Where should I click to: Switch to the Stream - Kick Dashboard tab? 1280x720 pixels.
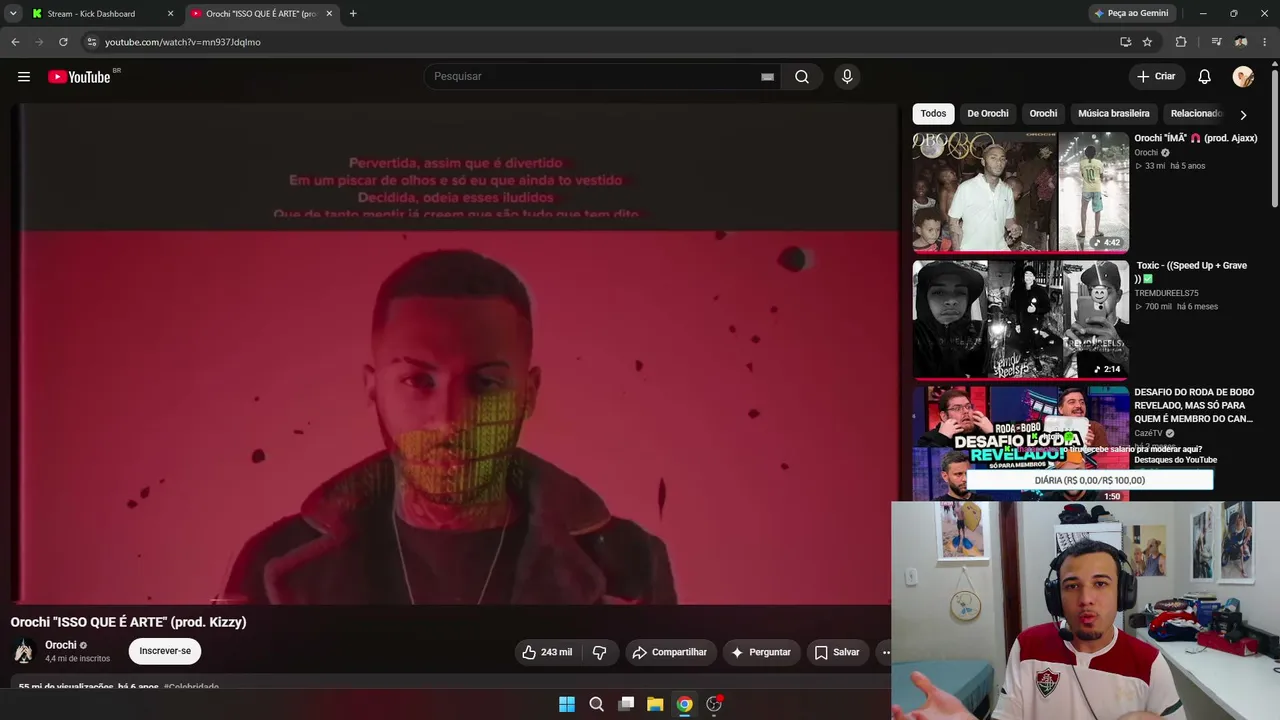[102, 14]
